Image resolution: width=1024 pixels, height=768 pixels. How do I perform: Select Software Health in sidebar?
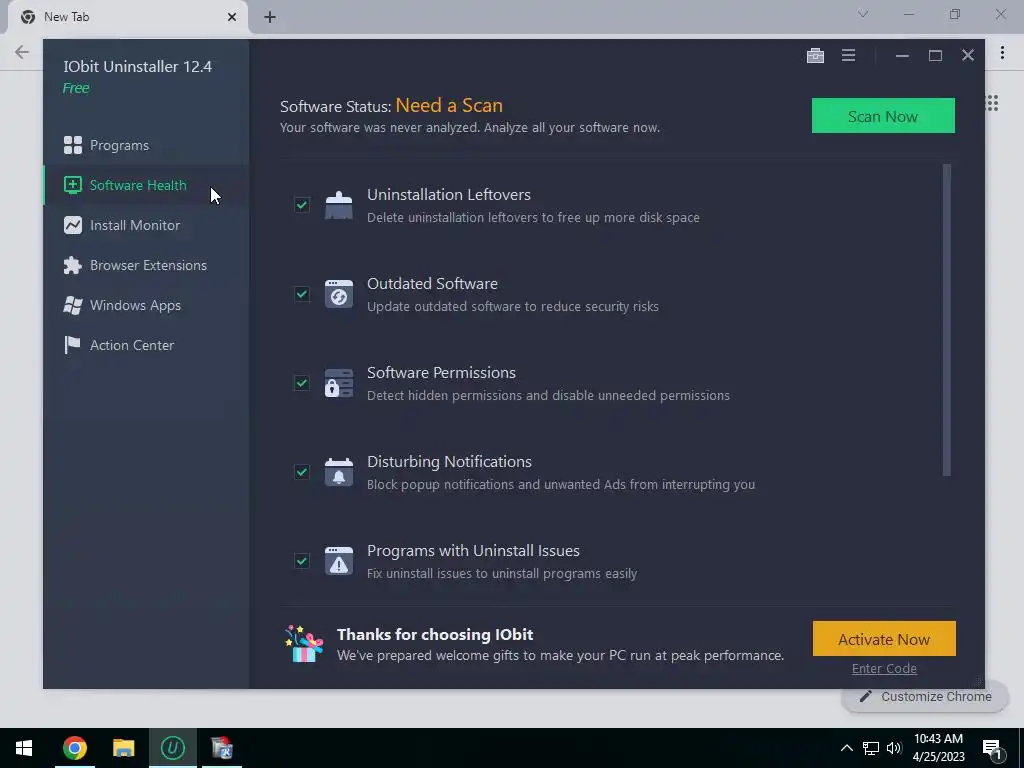click(x=146, y=185)
